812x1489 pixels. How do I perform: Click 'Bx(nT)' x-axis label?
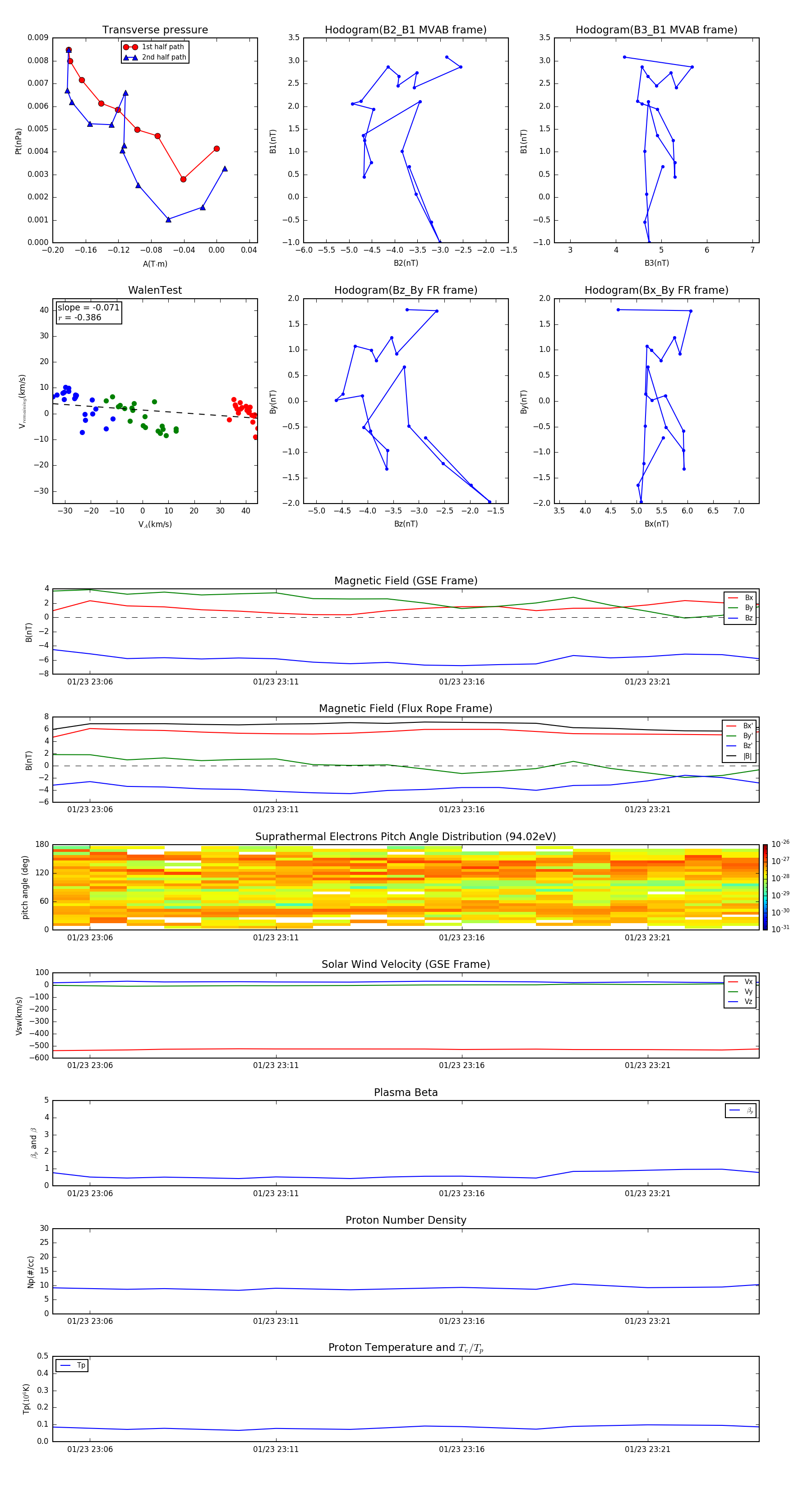coord(656,524)
